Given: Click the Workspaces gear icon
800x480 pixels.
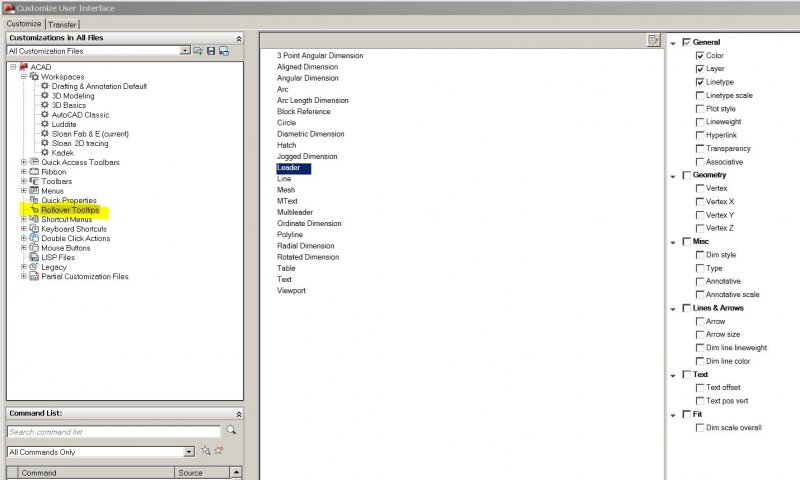Looking at the screenshot, I should click(34, 77).
